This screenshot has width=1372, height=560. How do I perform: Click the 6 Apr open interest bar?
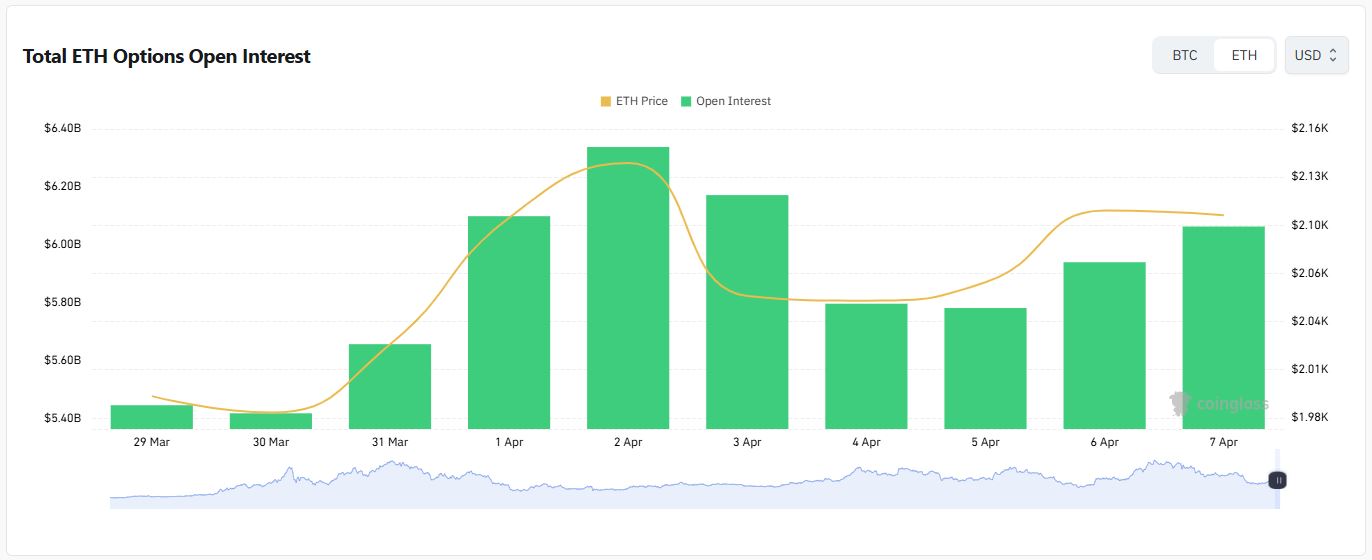tap(1104, 345)
